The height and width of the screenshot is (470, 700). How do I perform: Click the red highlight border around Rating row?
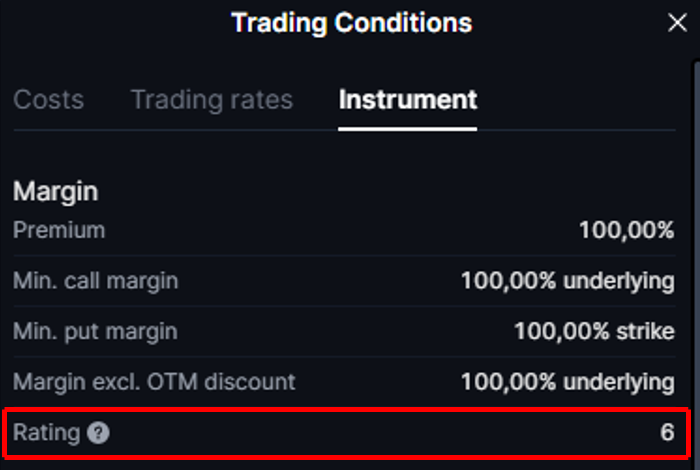(x=350, y=410)
